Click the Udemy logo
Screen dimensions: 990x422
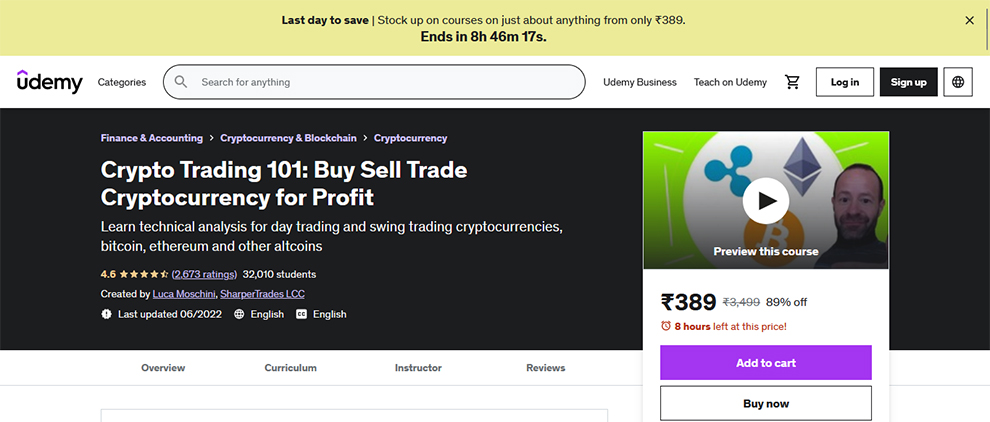50,82
